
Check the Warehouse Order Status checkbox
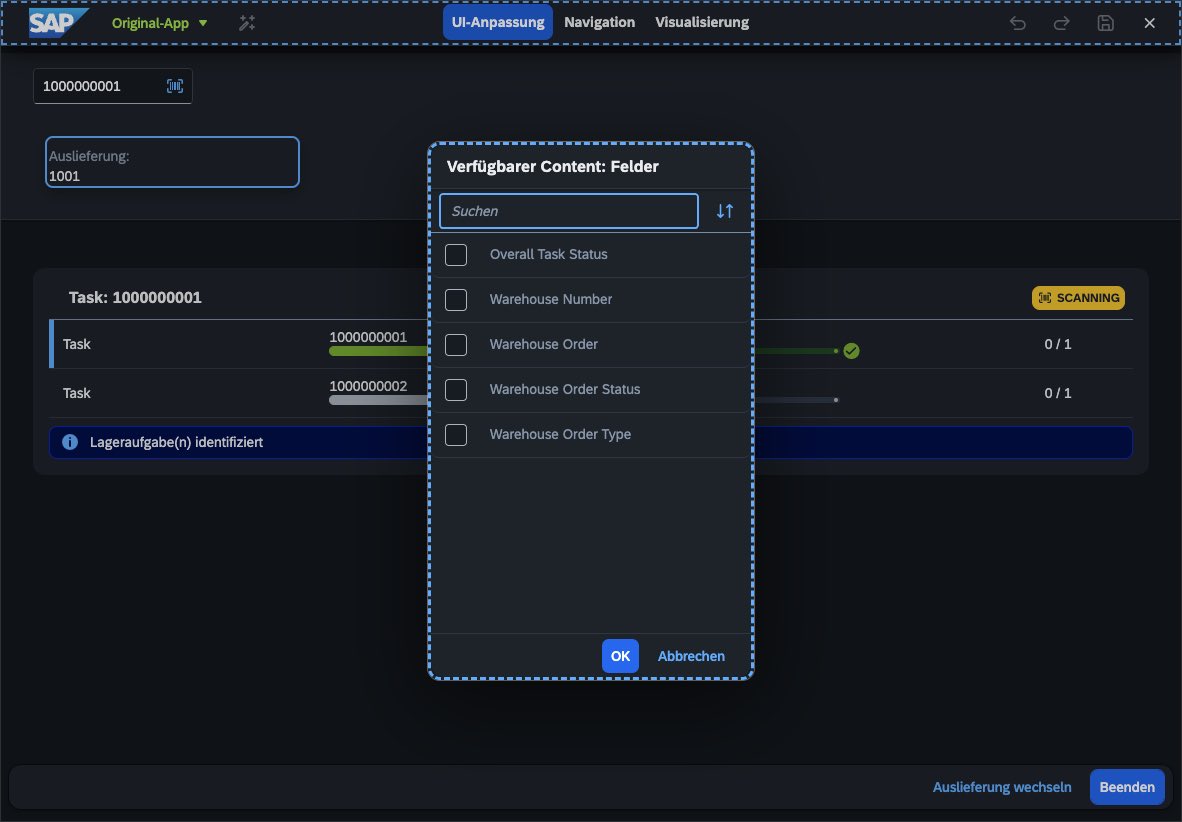click(x=456, y=390)
